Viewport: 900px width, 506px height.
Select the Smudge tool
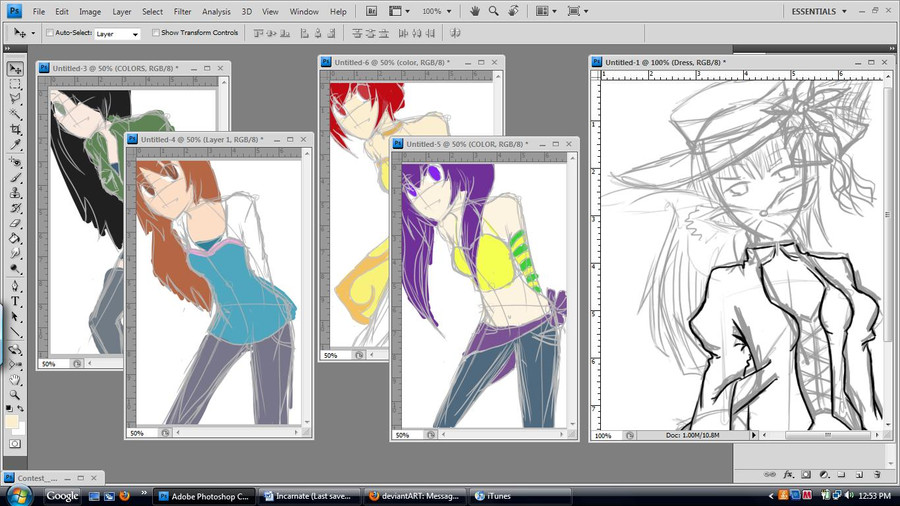(x=15, y=253)
